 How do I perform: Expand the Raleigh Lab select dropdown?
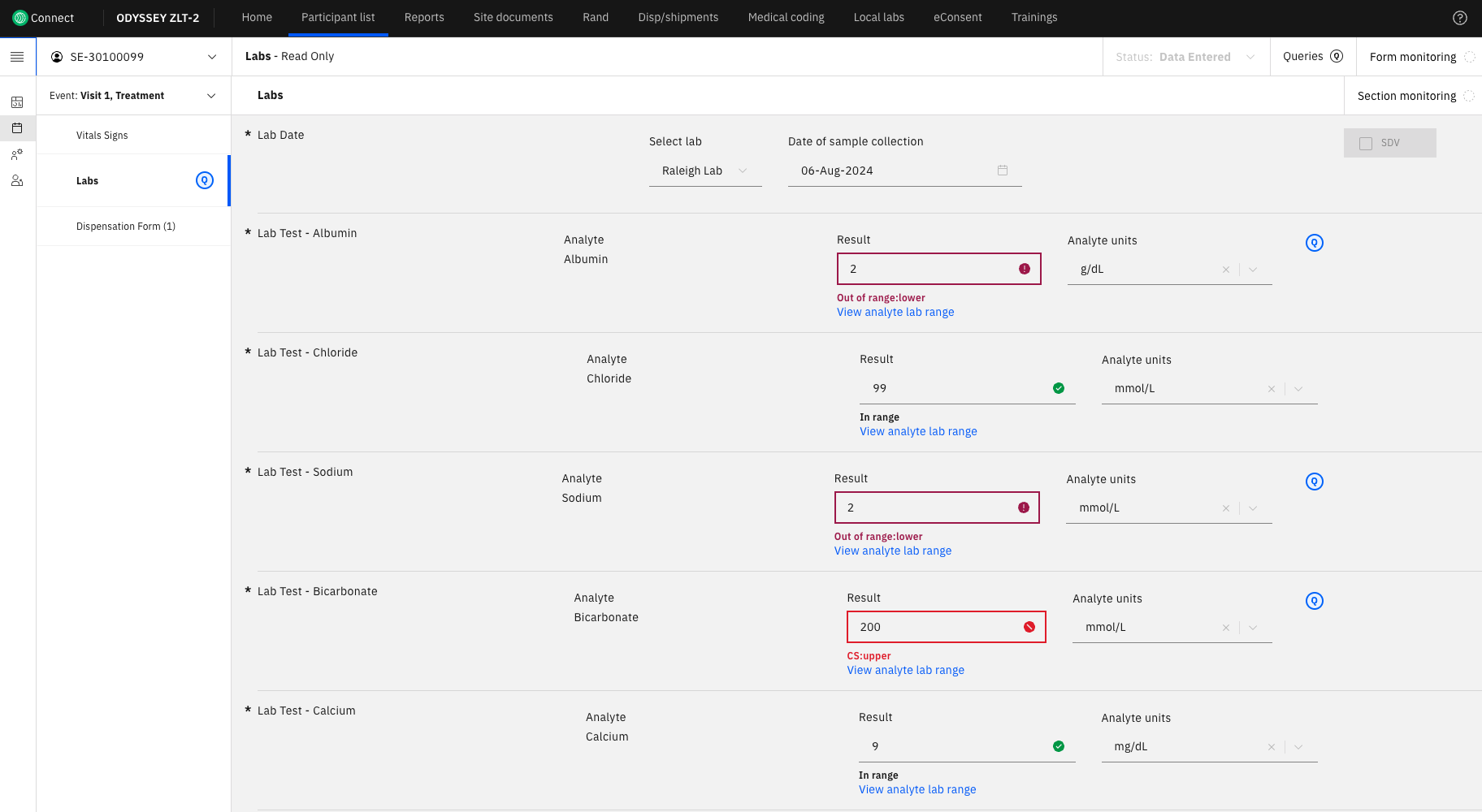[742, 171]
